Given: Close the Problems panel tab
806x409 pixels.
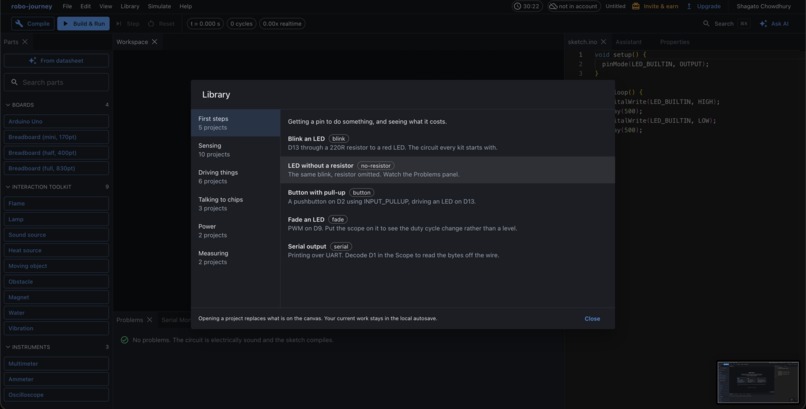Looking at the screenshot, I should [150, 320].
